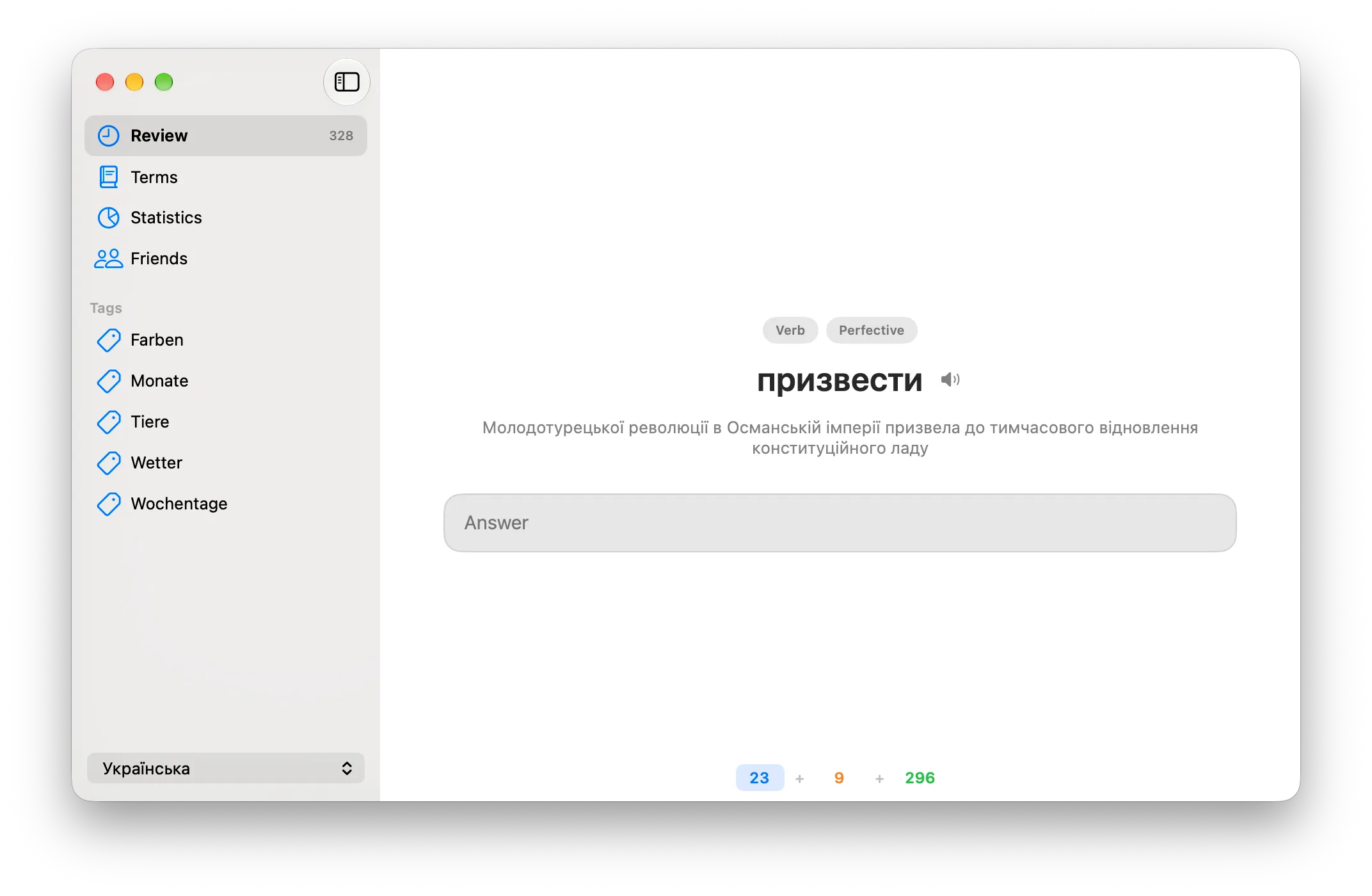Click the Wochentage tag icon

coord(108,504)
